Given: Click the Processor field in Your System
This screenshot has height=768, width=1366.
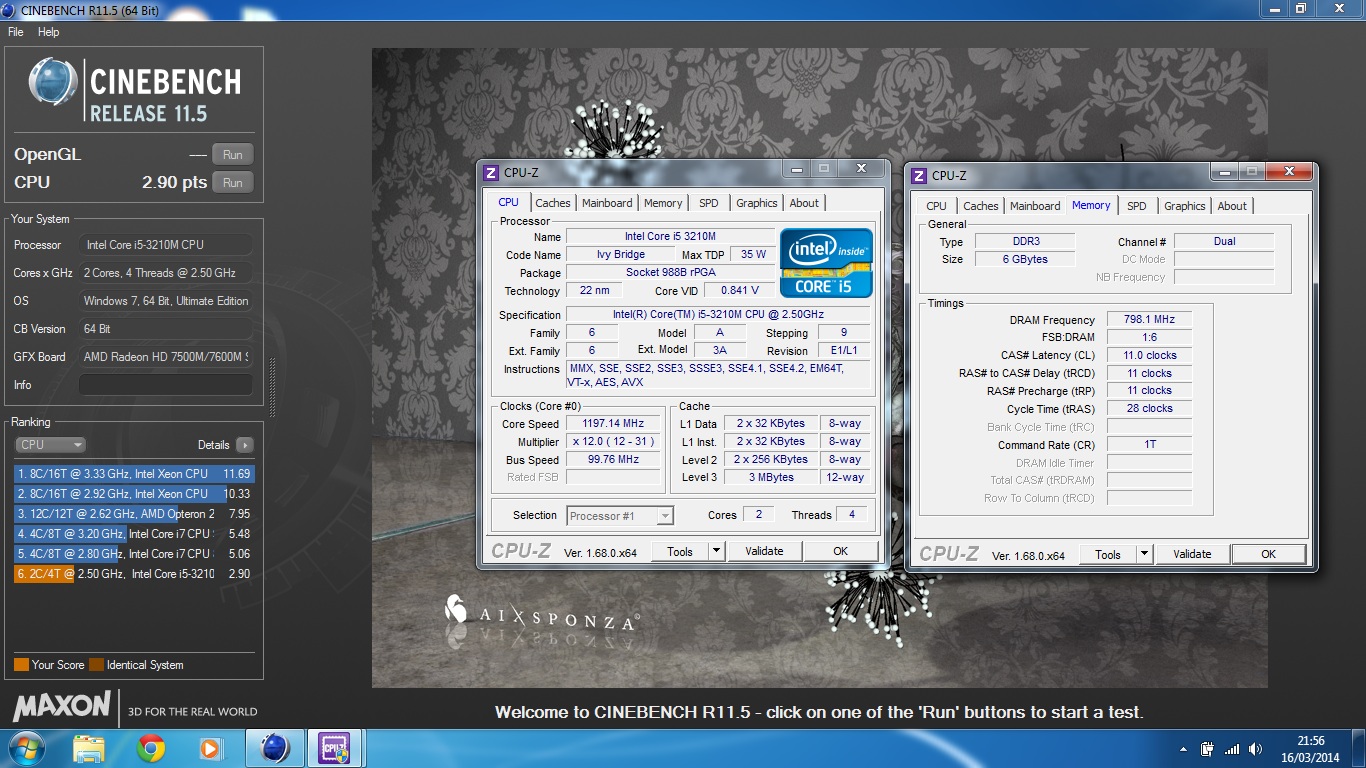Looking at the screenshot, I should pyautogui.click(x=166, y=245).
